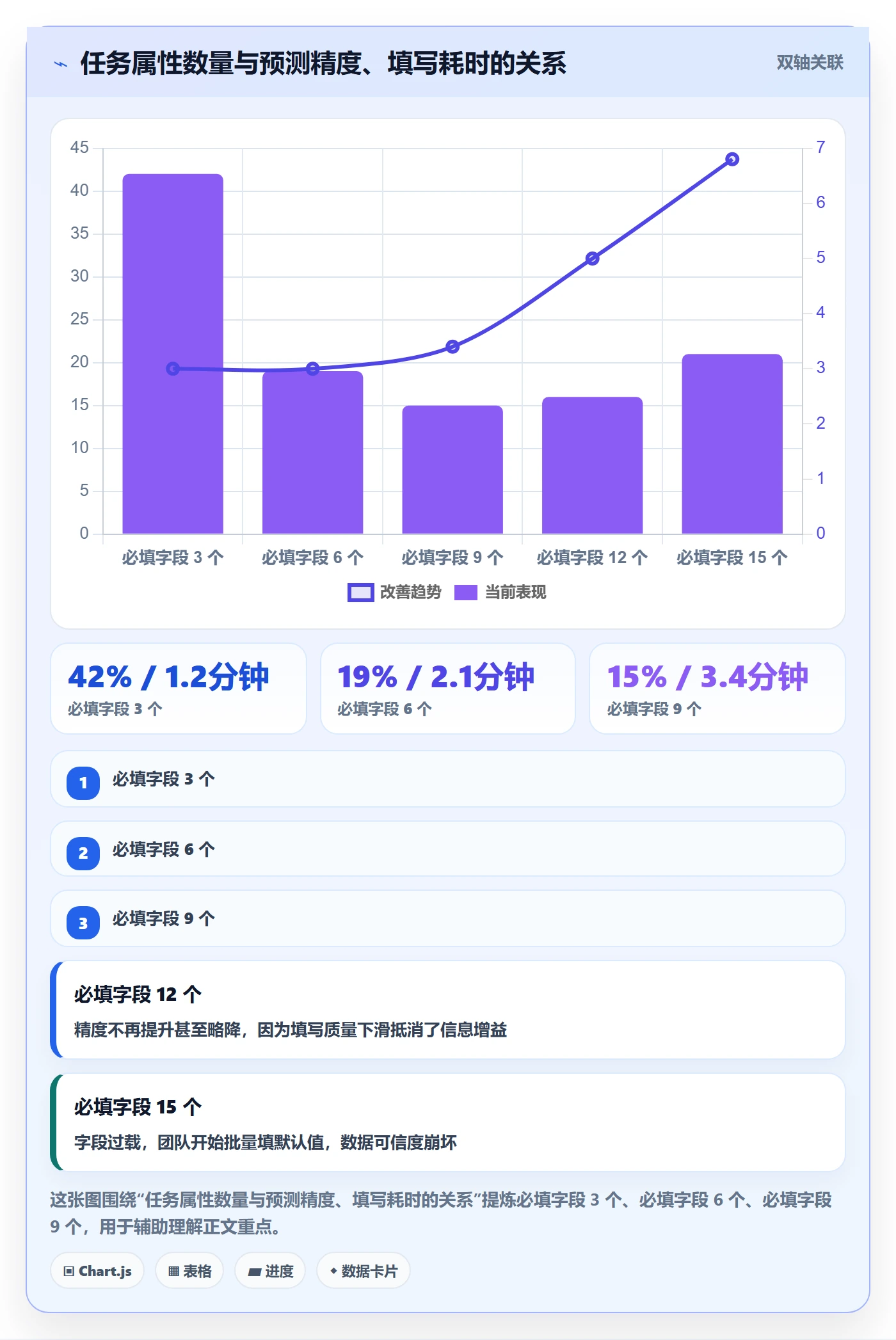The height and width of the screenshot is (1340, 896).
Task: Click the x-axis label 必填字段 15 个
Action: [732, 558]
